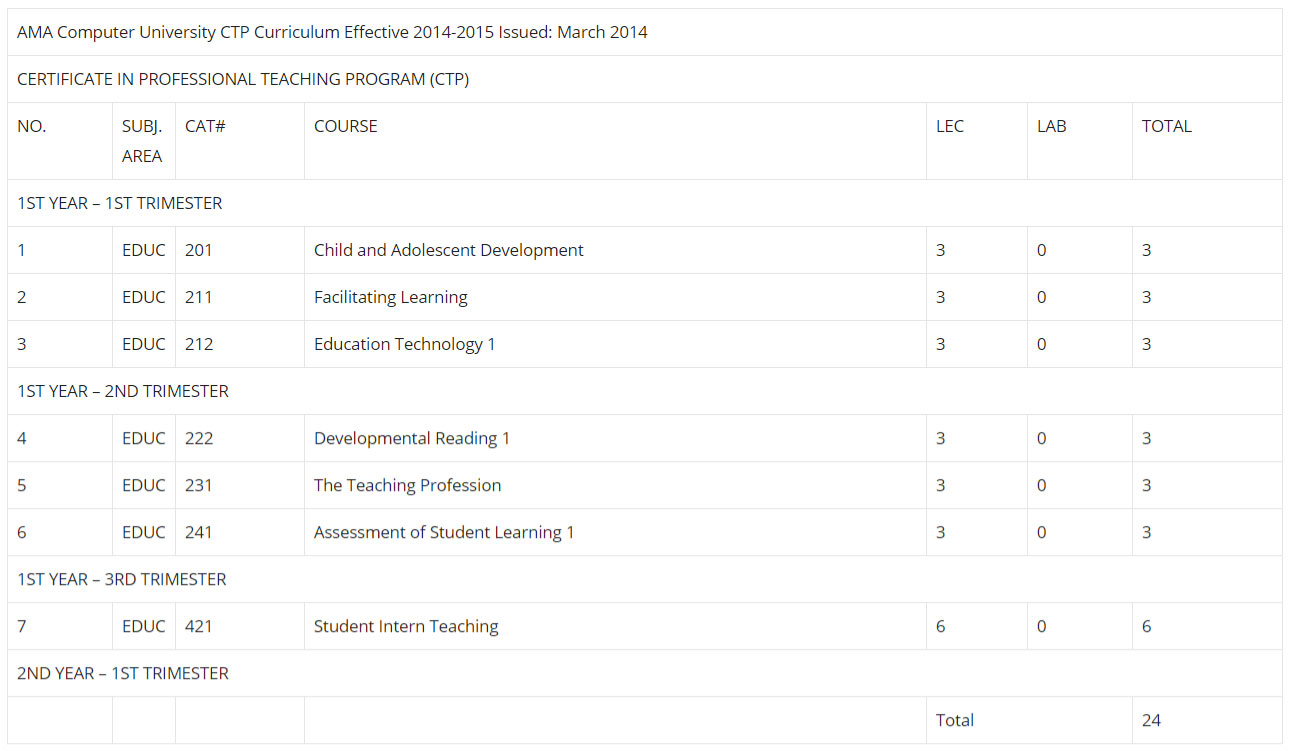Click catalog number 201
The width and height of the screenshot is (1290, 751).
pyautogui.click(x=199, y=250)
